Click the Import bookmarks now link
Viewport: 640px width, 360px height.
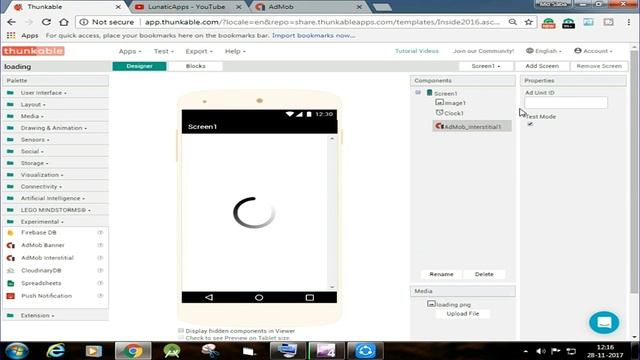pyautogui.click(x=313, y=36)
